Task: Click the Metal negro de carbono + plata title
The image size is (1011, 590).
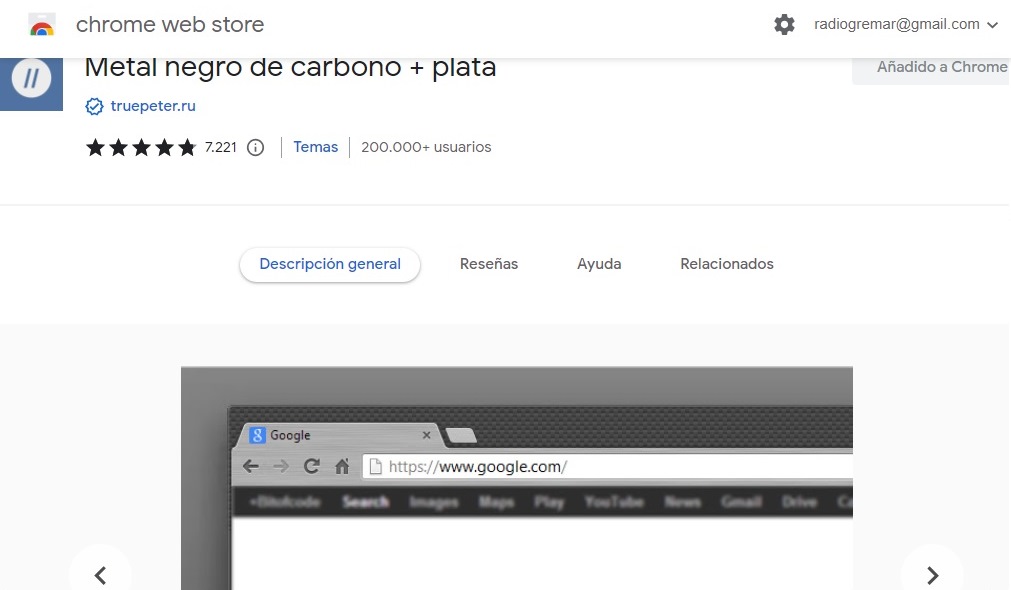Action: [290, 68]
